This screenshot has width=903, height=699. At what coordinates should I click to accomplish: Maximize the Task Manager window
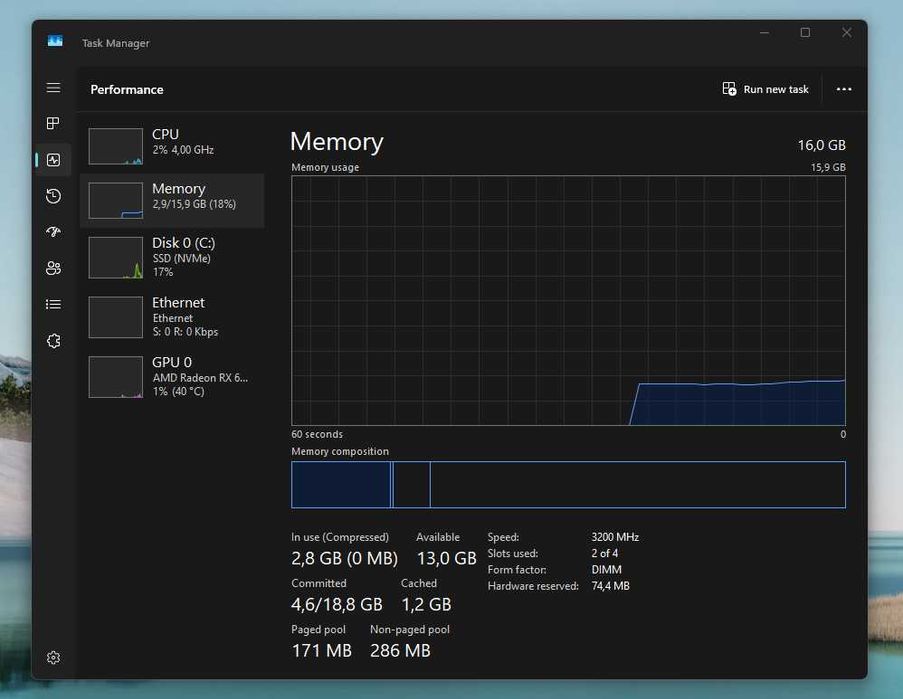805,33
